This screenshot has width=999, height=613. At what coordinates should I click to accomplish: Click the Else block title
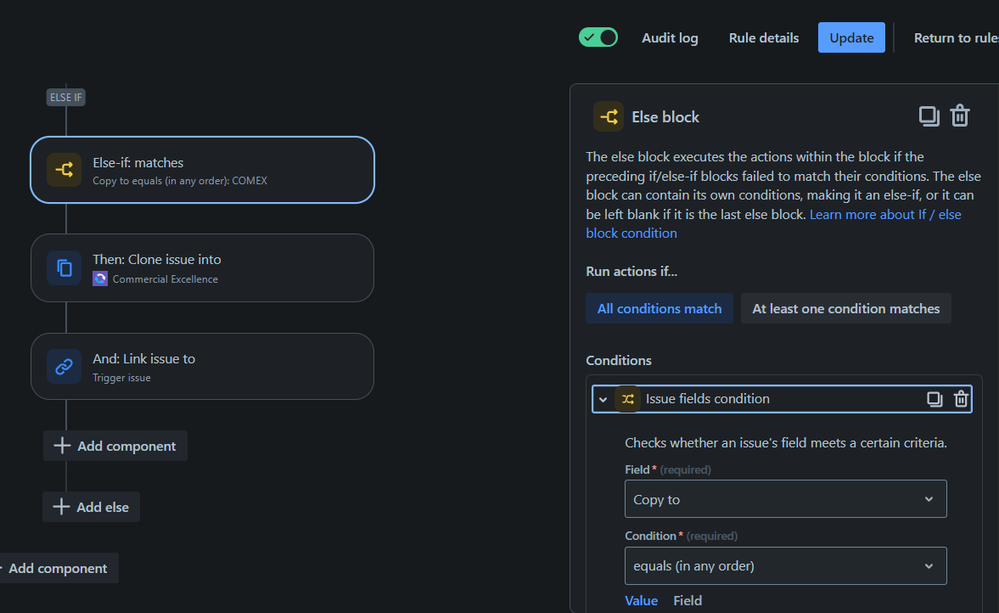coord(665,117)
